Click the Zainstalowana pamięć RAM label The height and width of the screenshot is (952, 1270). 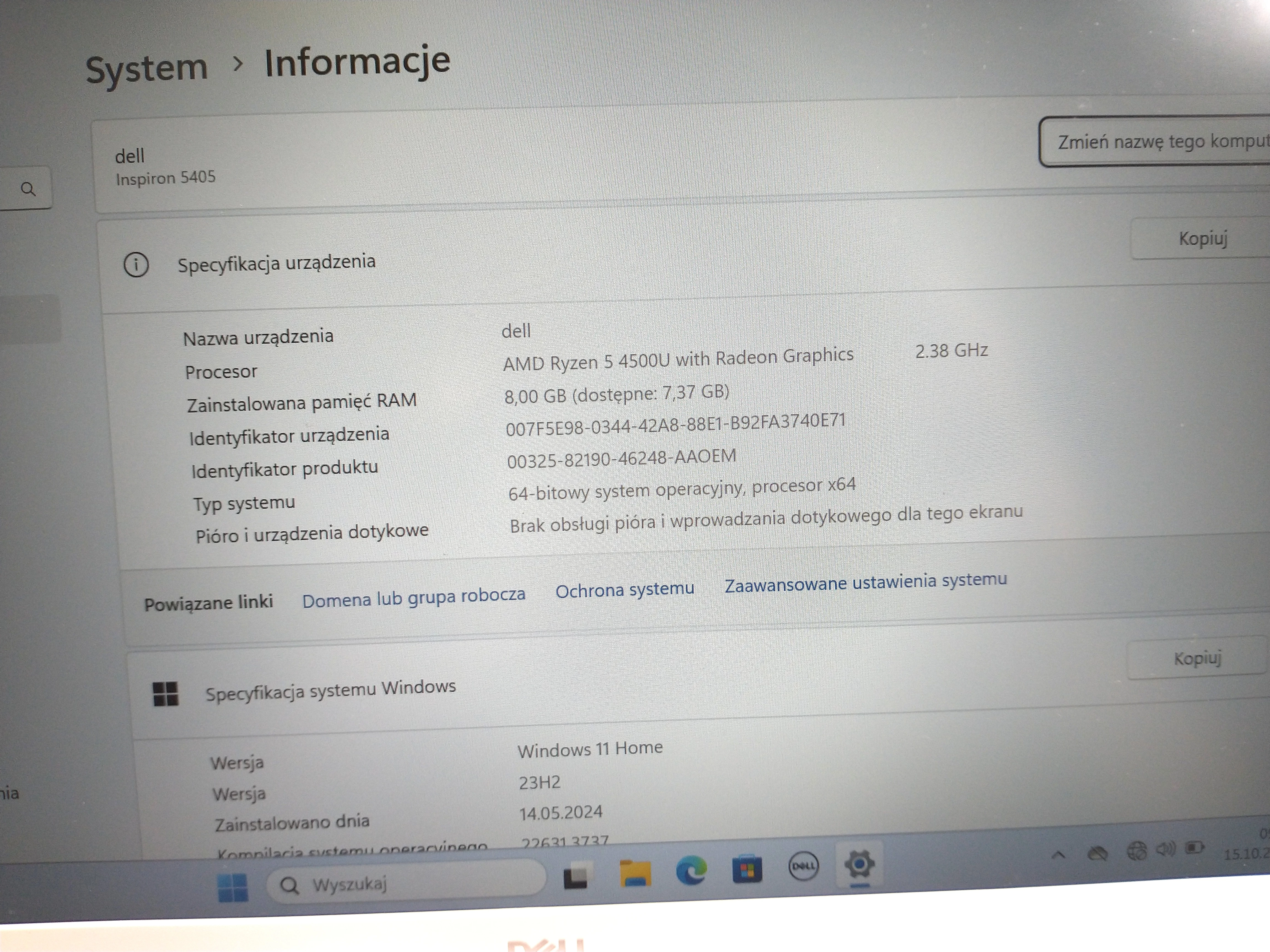(302, 402)
